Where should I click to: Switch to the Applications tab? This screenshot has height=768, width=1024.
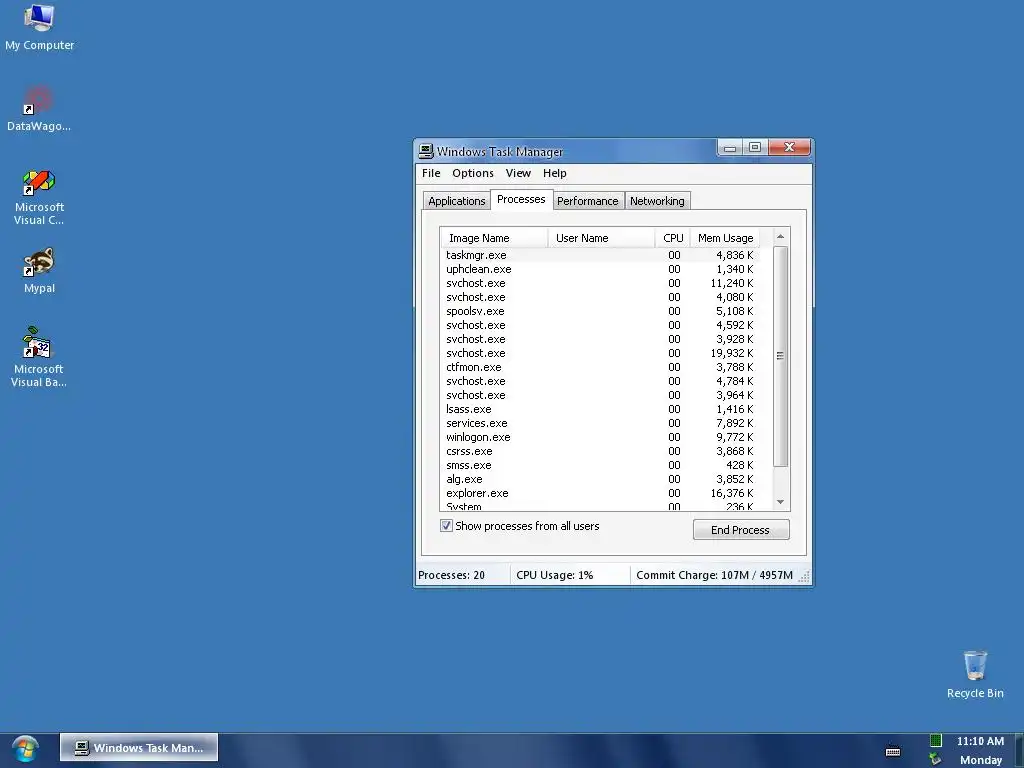tap(456, 201)
